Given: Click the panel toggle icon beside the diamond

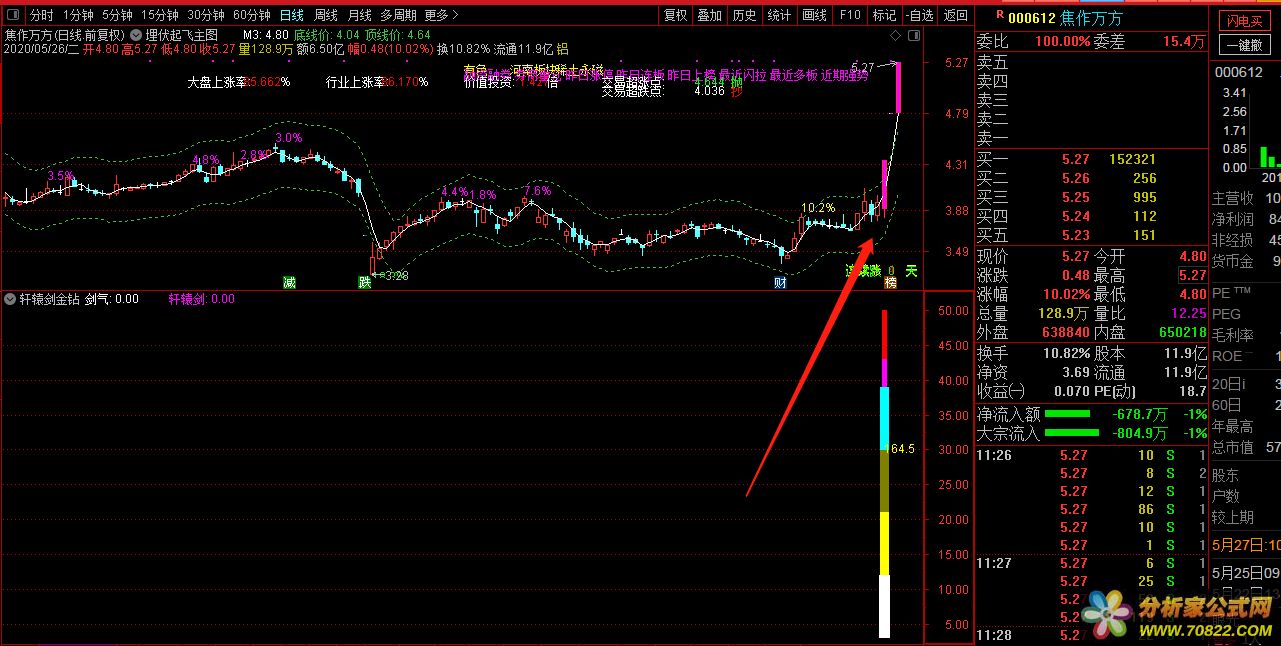Looking at the screenshot, I should (913, 35).
